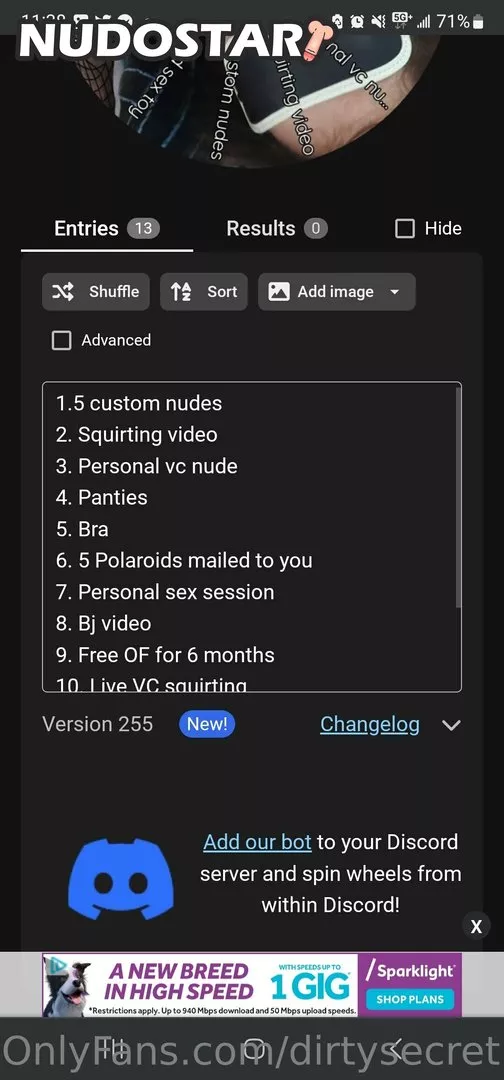Open the Changelog link

coord(370,725)
